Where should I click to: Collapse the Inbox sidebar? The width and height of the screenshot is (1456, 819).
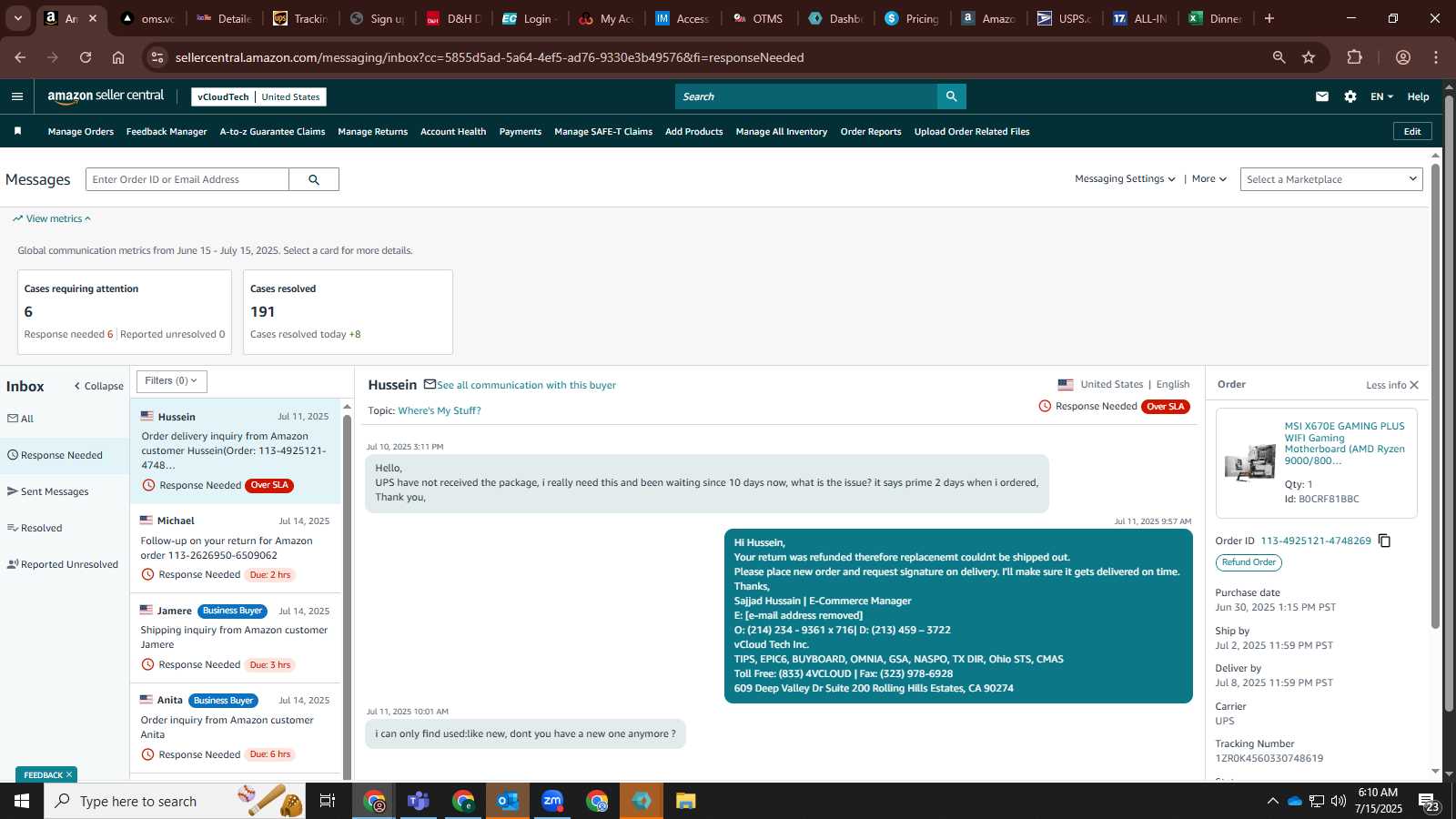coord(98,386)
